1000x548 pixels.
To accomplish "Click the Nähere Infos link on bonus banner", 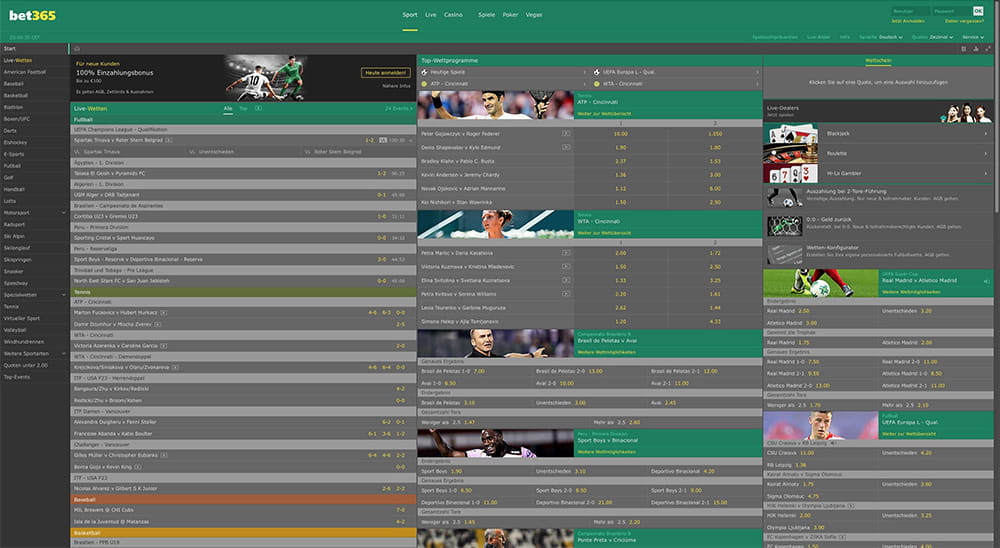I will tap(396, 86).
